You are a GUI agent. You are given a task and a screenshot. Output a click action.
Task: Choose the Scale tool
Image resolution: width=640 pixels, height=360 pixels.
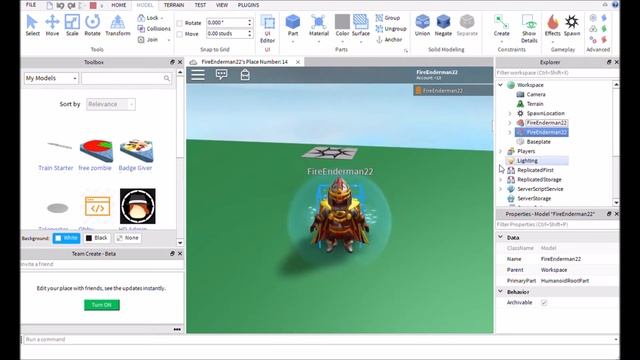click(72, 25)
